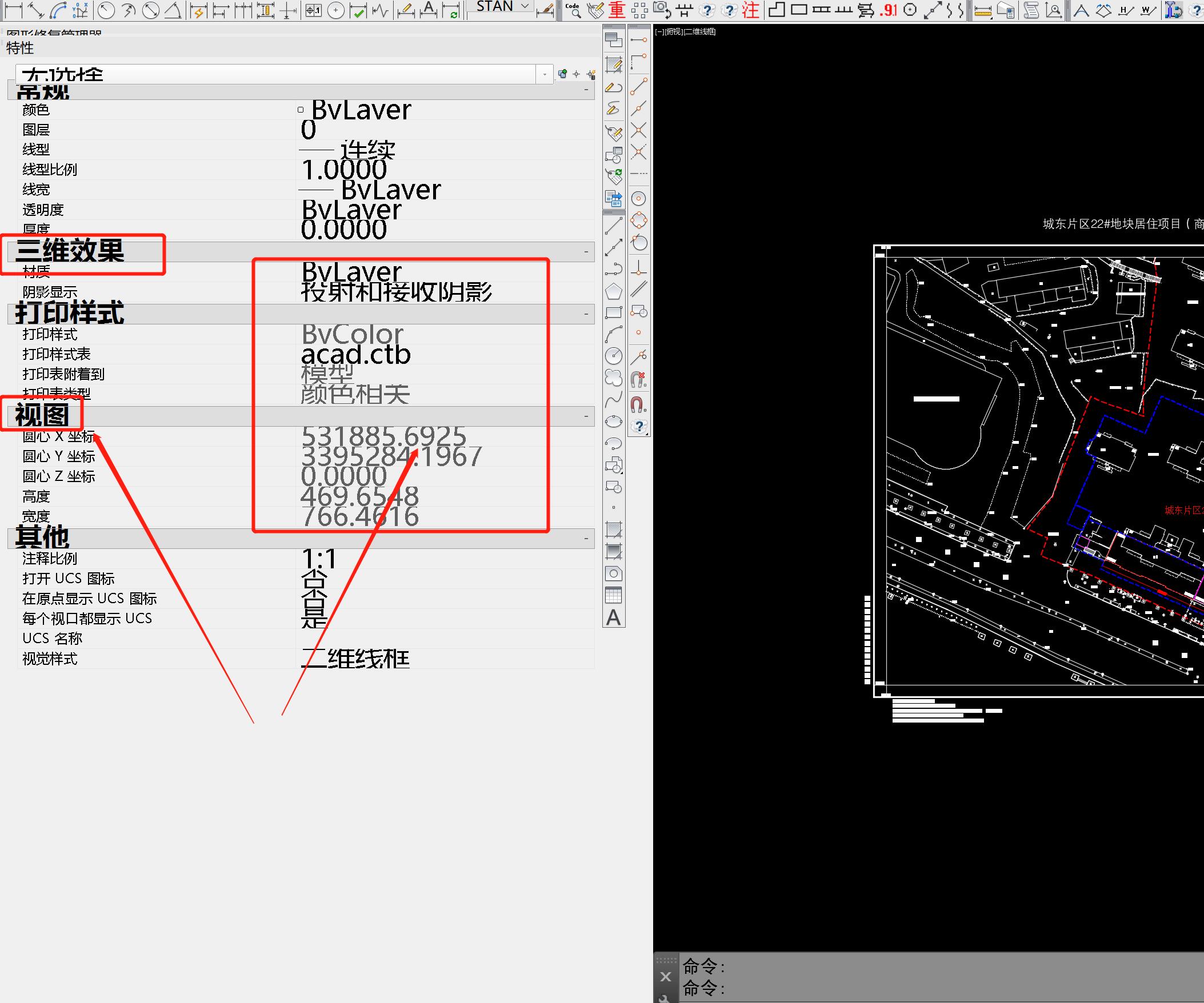1204x1003 pixels.
Task: Toggle Snap to Tangent icon
Action: pos(639,242)
